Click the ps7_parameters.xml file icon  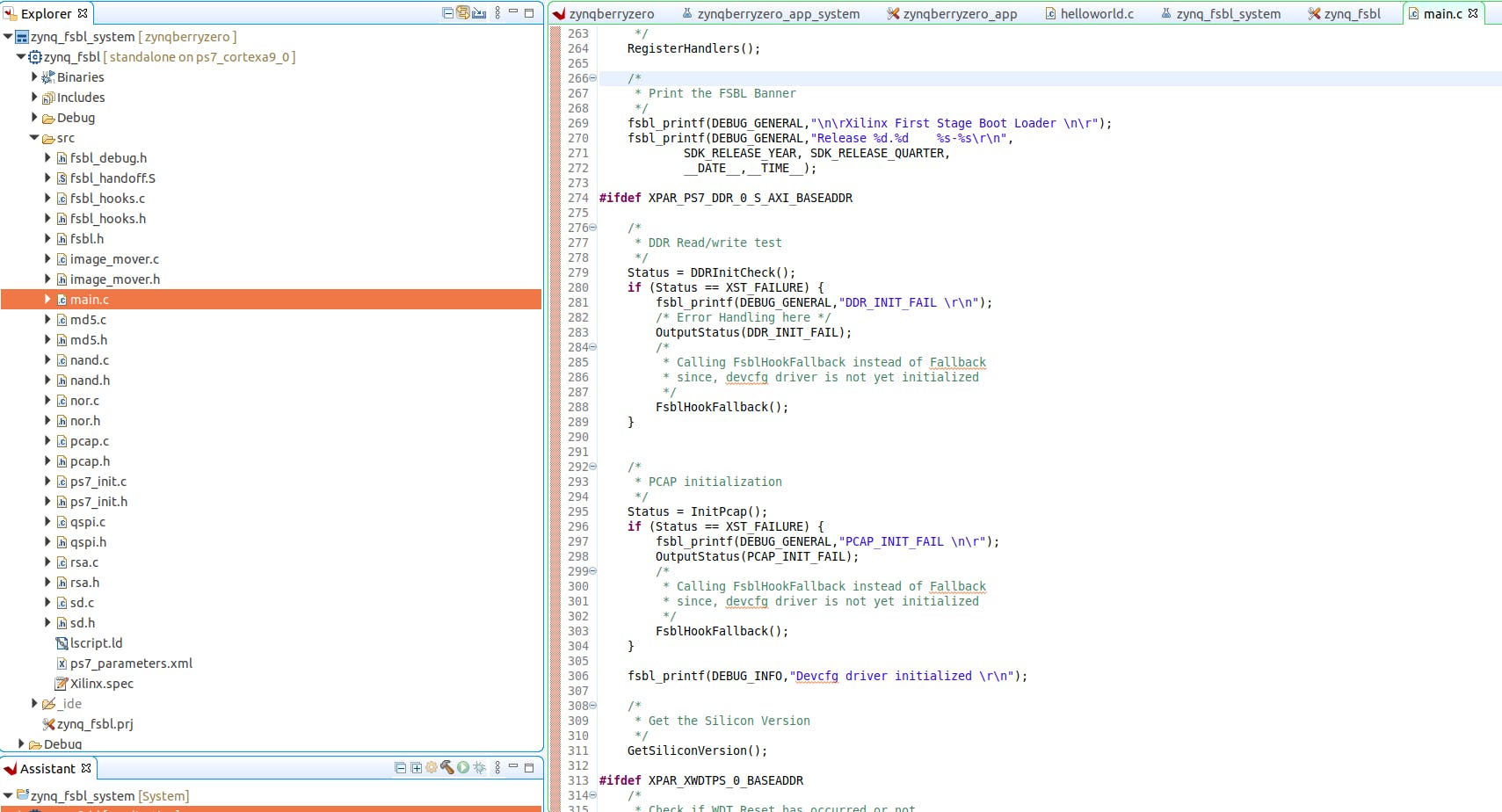coord(62,663)
